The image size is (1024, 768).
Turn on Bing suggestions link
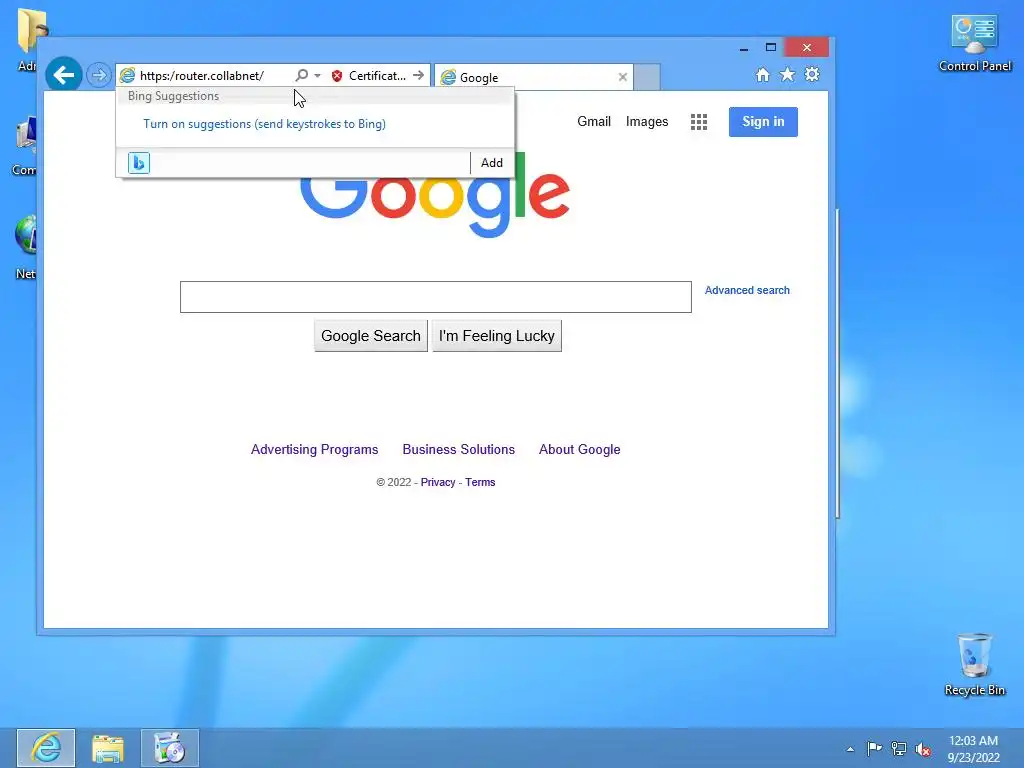264,124
